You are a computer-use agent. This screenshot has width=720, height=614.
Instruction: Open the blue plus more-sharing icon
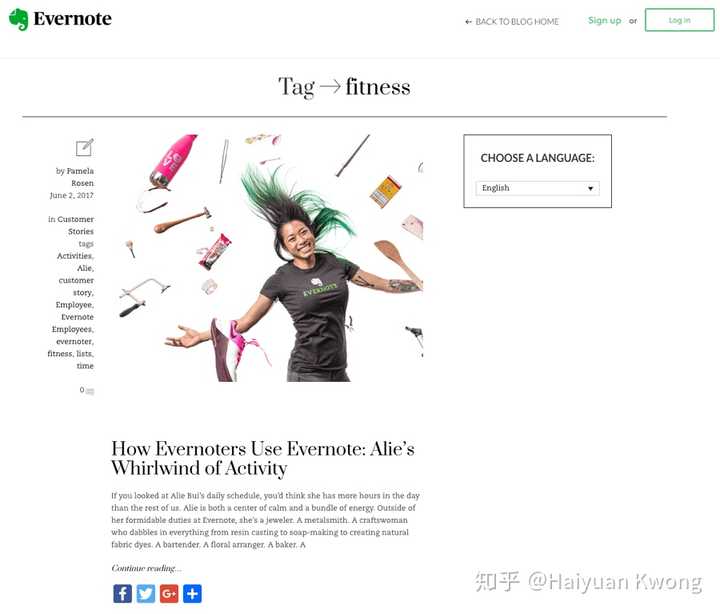pos(192,593)
